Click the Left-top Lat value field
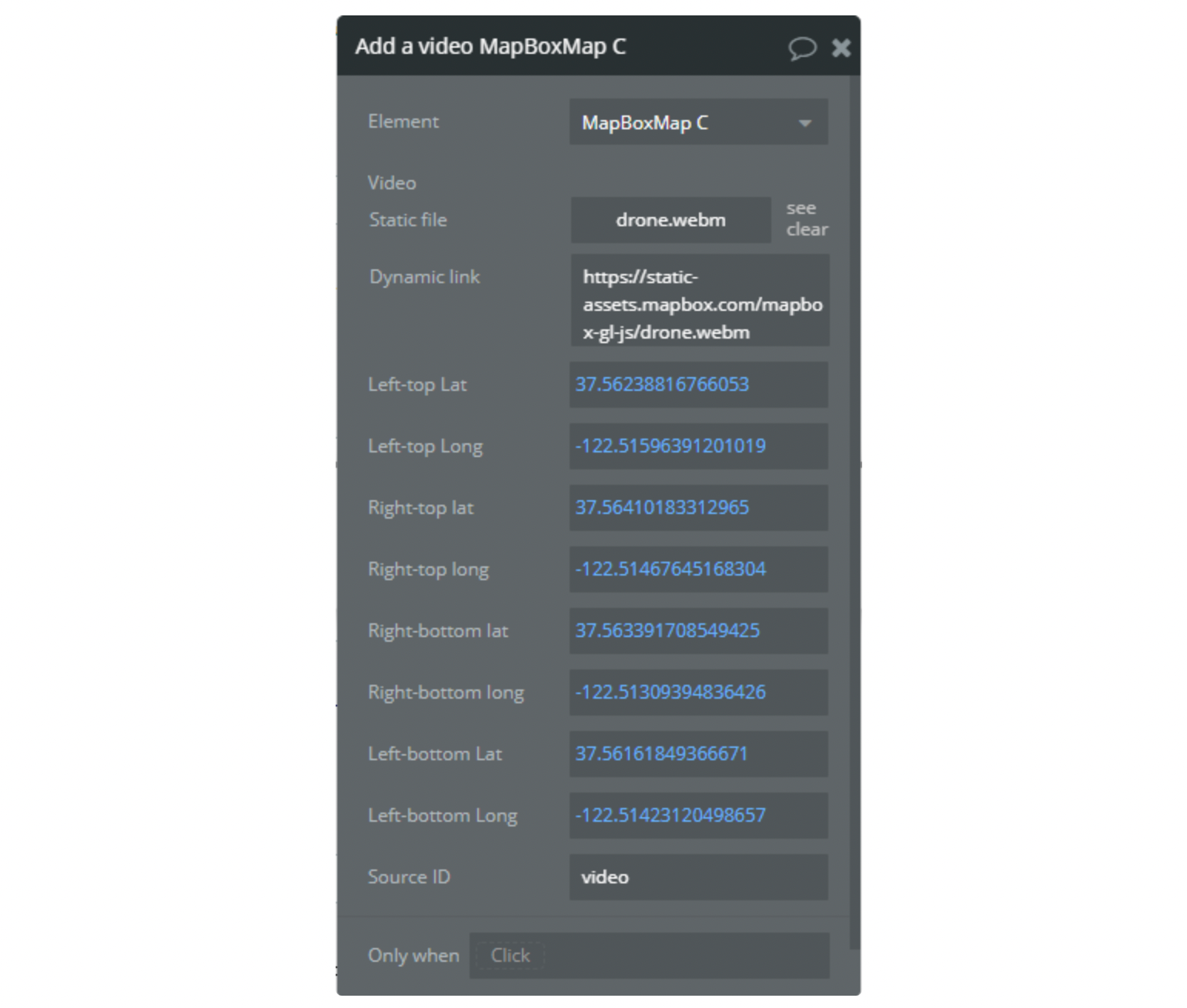This screenshot has width=1187, height=1008. 697,385
